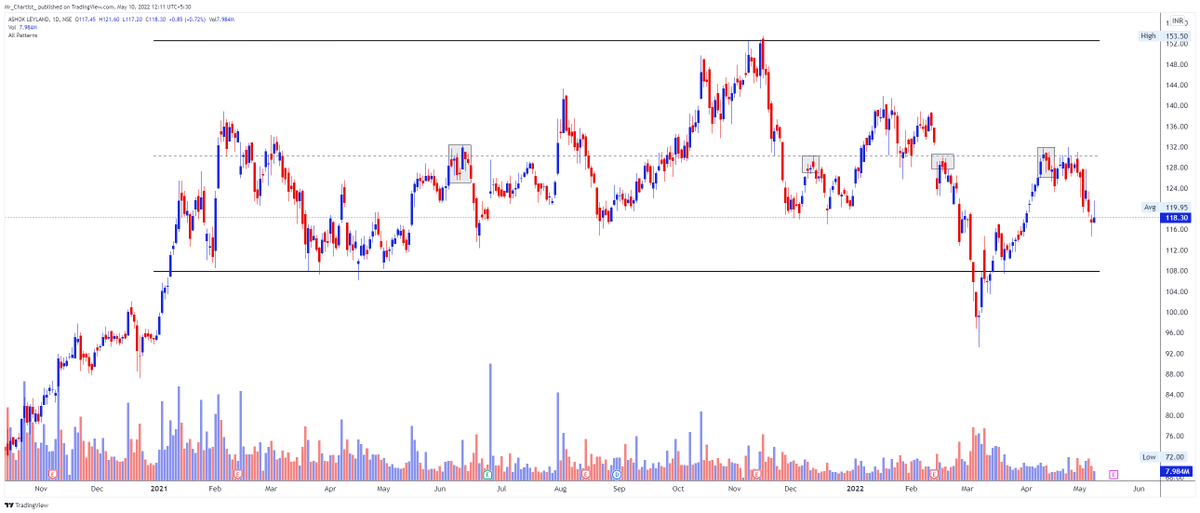Image resolution: width=1200 pixels, height=513 pixels.
Task: Open the green dividend marker near July
Action: click(487, 474)
